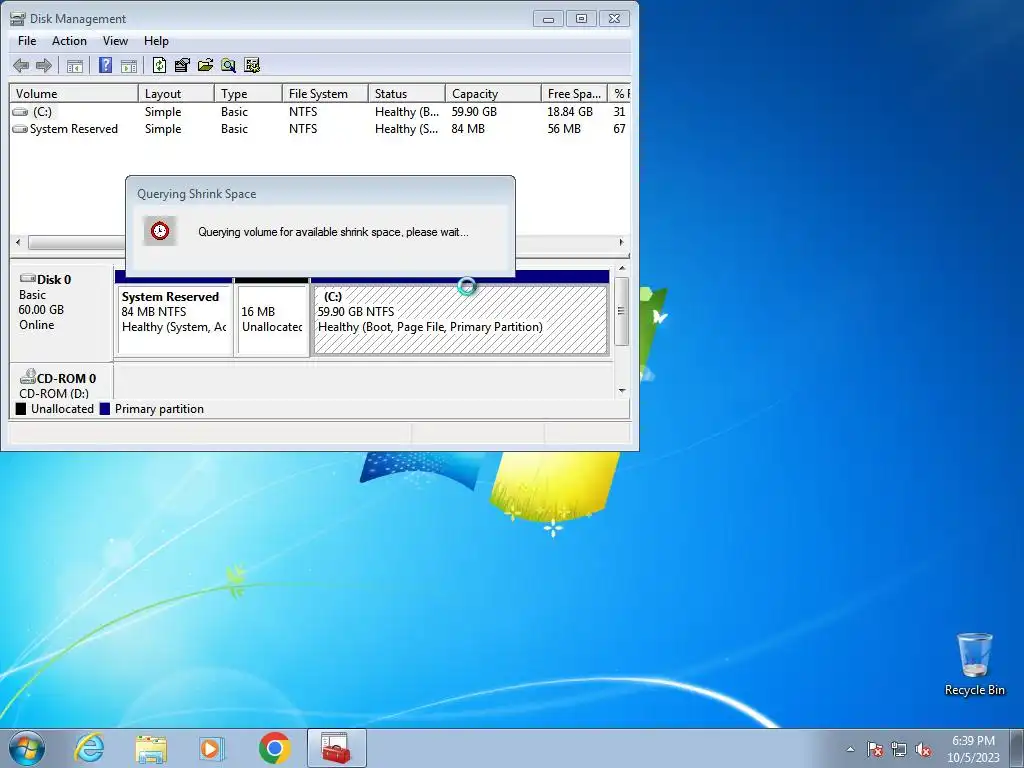Open Windows Explorer from taskbar

click(151, 748)
